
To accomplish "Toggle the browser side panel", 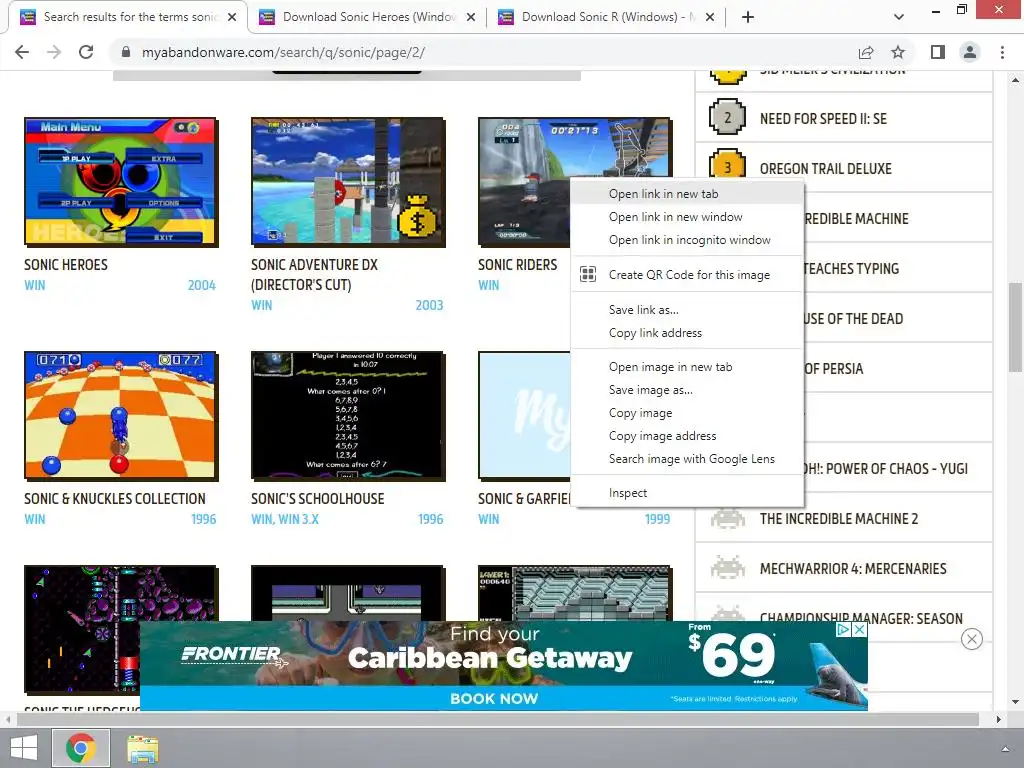I will pos(938,52).
